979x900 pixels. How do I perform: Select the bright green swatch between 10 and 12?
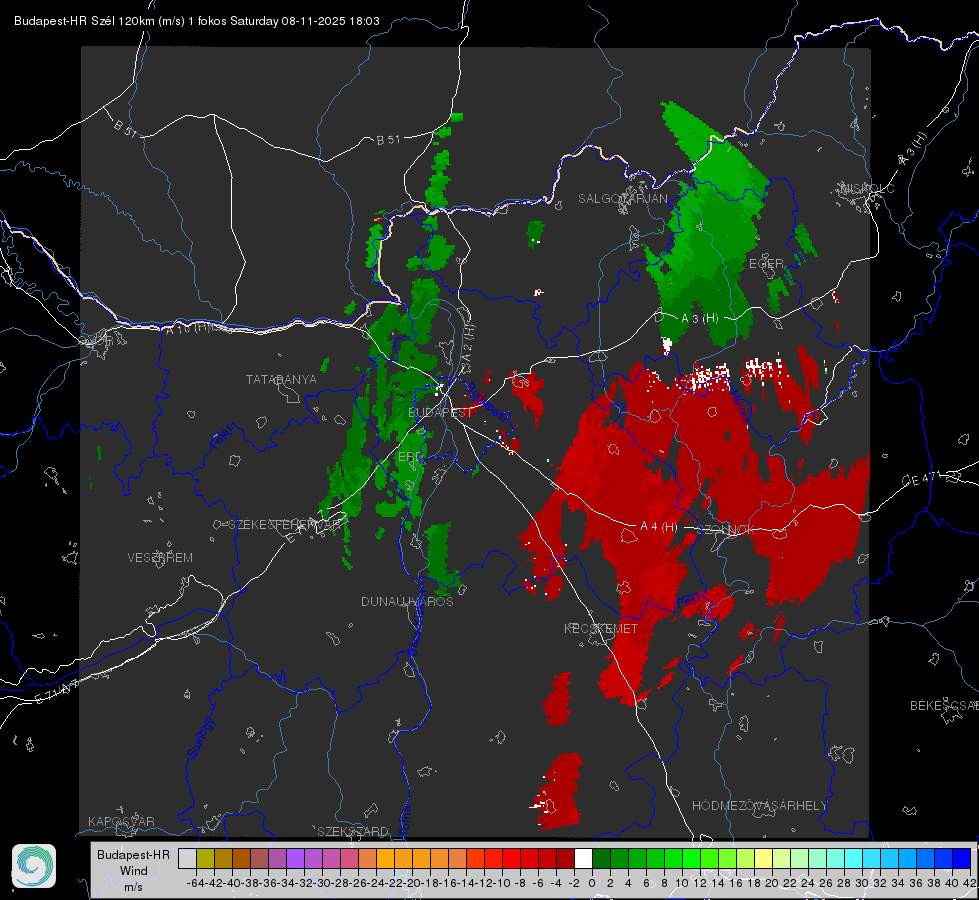coord(691,858)
